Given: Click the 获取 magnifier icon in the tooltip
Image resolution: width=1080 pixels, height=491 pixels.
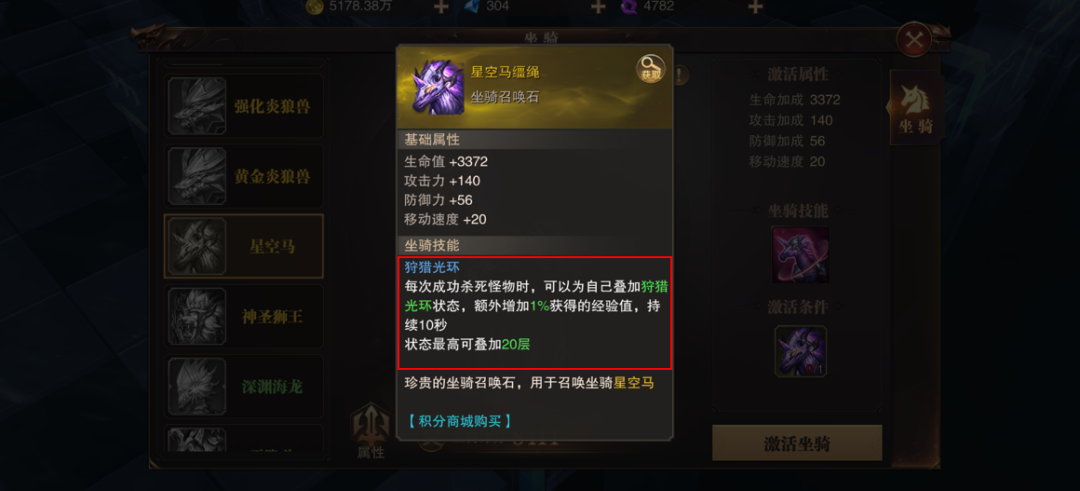Looking at the screenshot, I should pyautogui.click(x=650, y=69).
